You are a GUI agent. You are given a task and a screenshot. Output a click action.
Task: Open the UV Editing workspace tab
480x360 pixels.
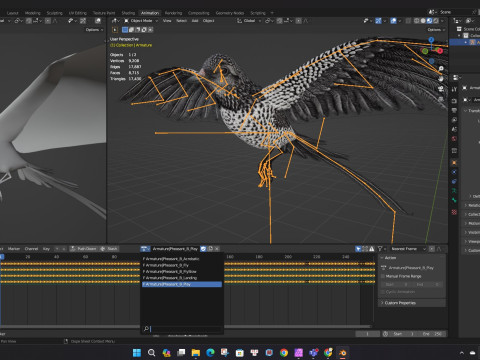[x=78, y=13]
